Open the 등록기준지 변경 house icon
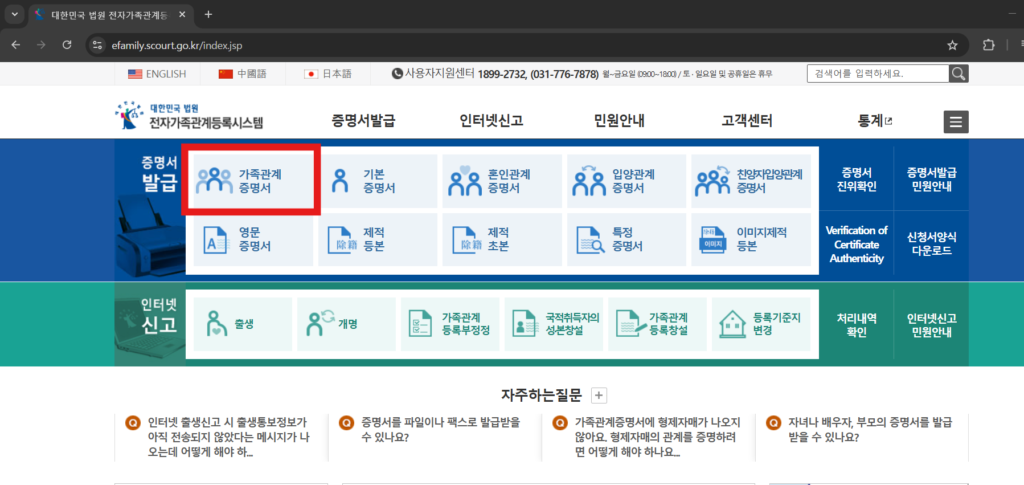The image size is (1024, 485). [x=733, y=323]
